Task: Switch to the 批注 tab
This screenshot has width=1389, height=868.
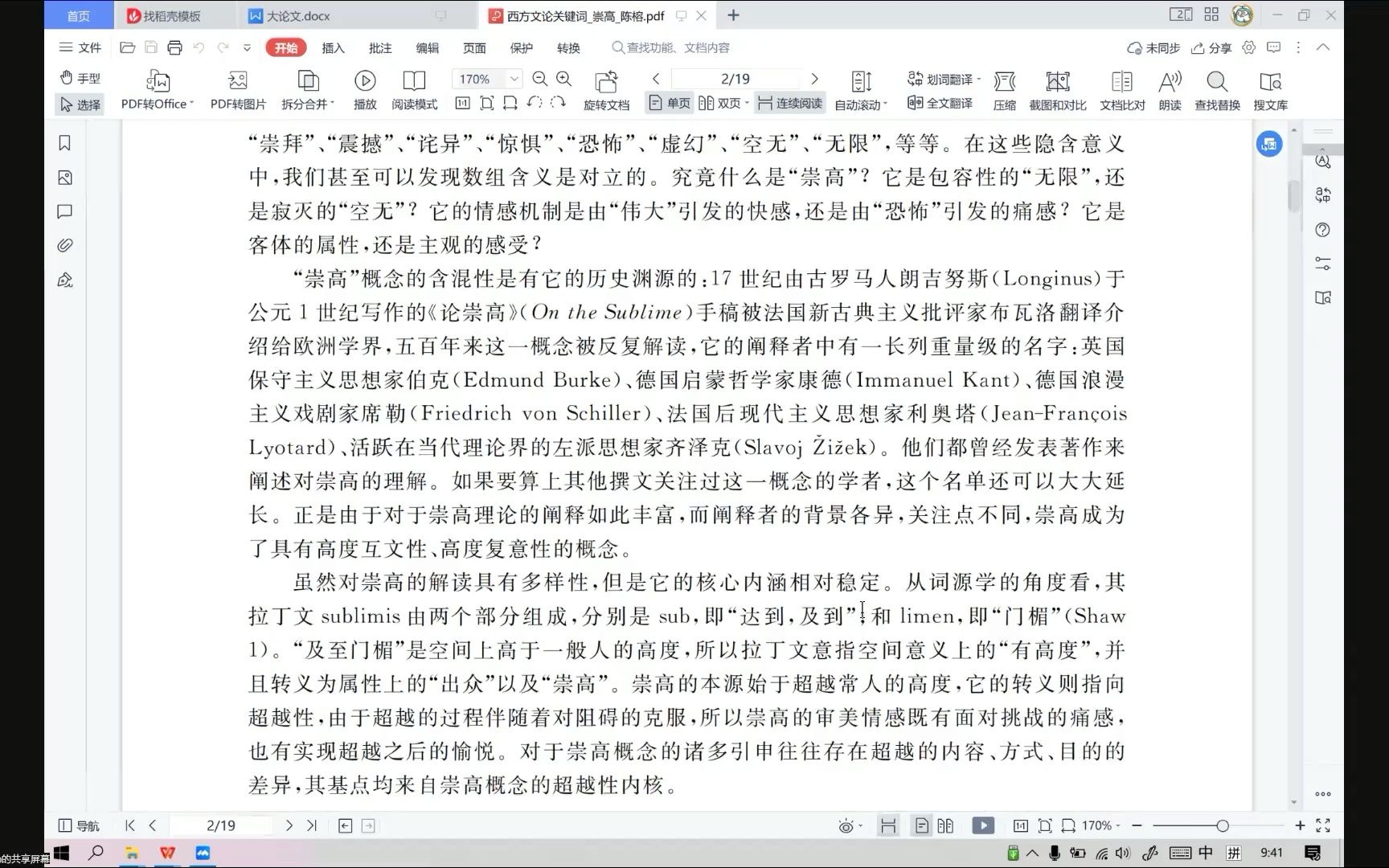Action: pyautogui.click(x=380, y=47)
